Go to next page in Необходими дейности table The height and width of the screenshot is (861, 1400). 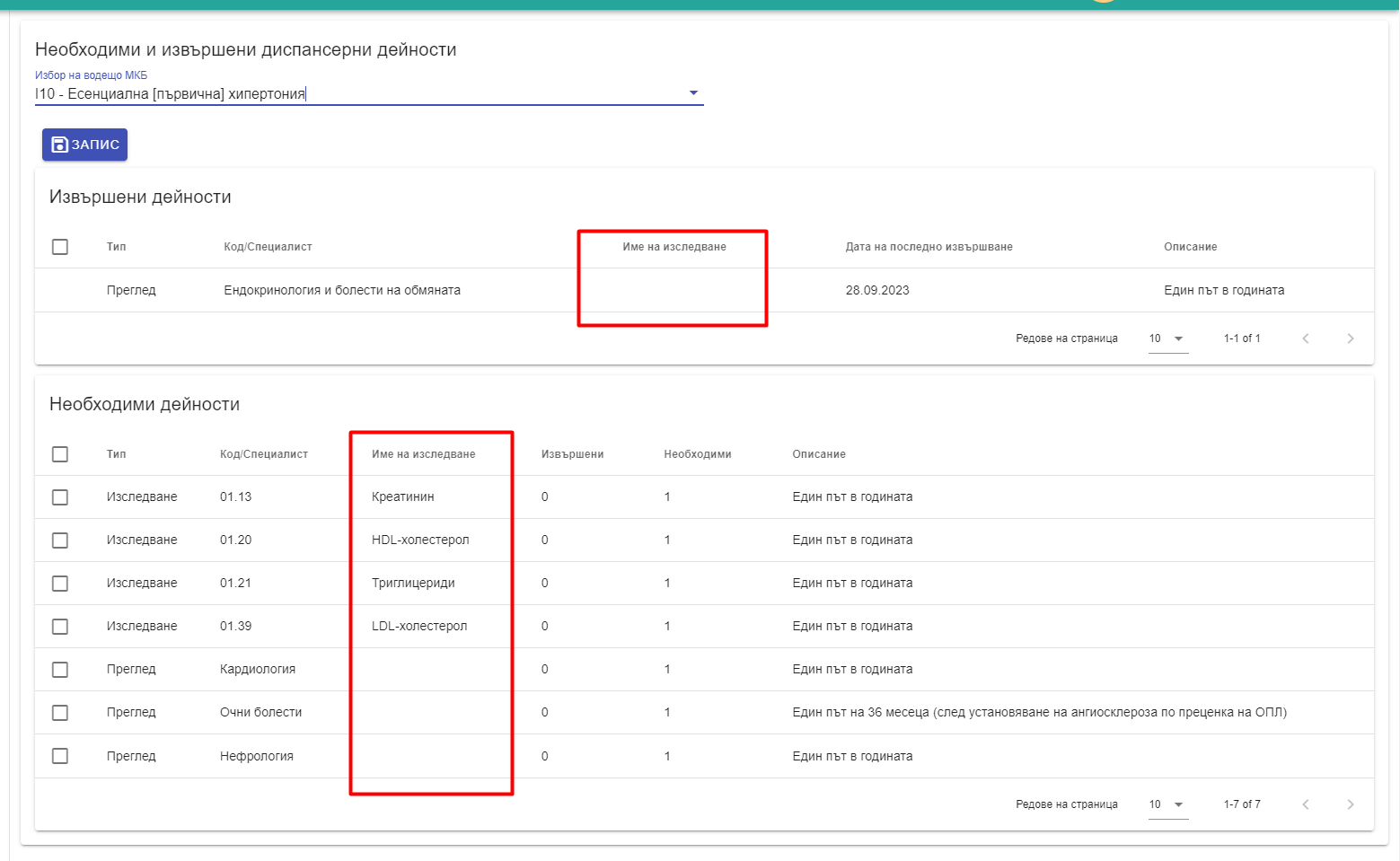coord(1351,804)
